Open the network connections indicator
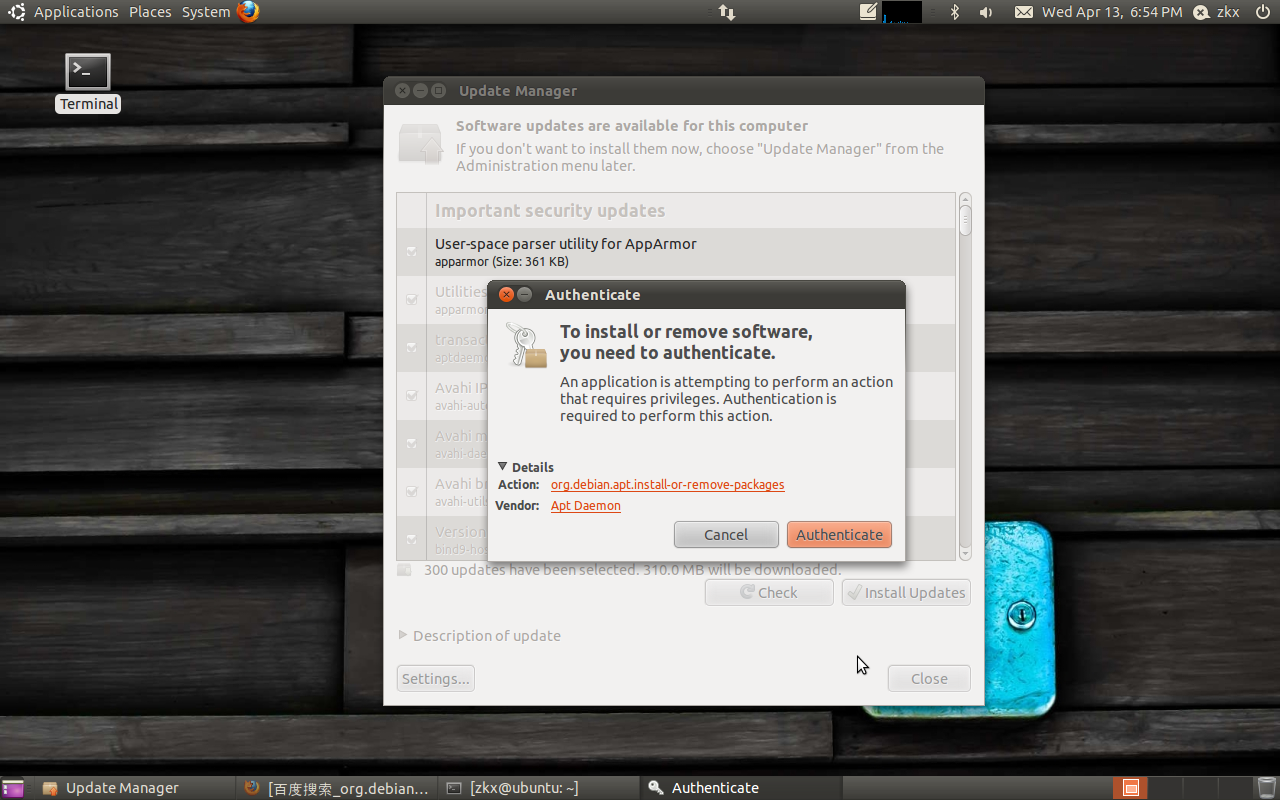Image resolution: width=1280 pixels, height=800 pixels. pos(727,12)
